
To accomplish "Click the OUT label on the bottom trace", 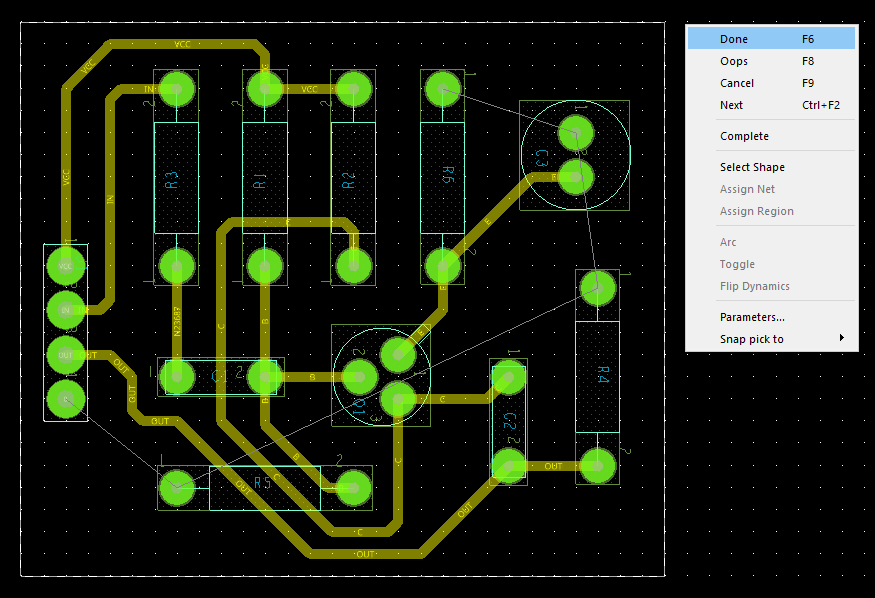I will 366,554.
